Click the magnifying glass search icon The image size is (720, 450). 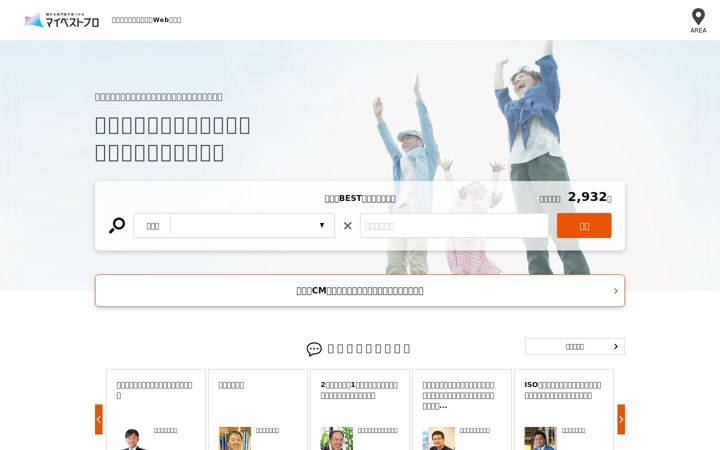click(x=117, y=225)
